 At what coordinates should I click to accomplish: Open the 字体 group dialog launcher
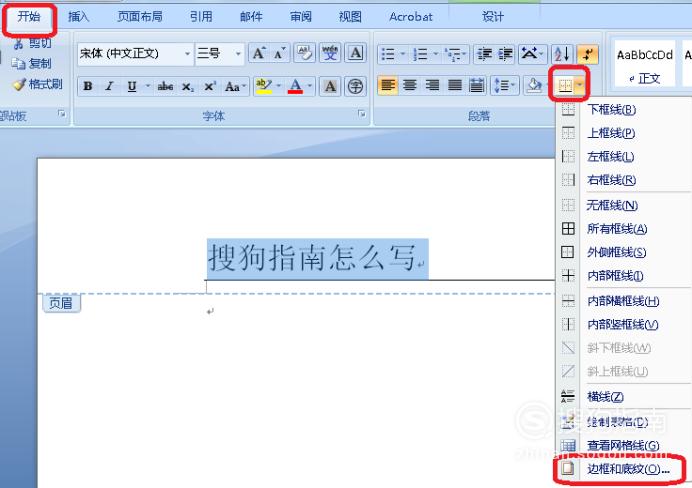[362, 114]
